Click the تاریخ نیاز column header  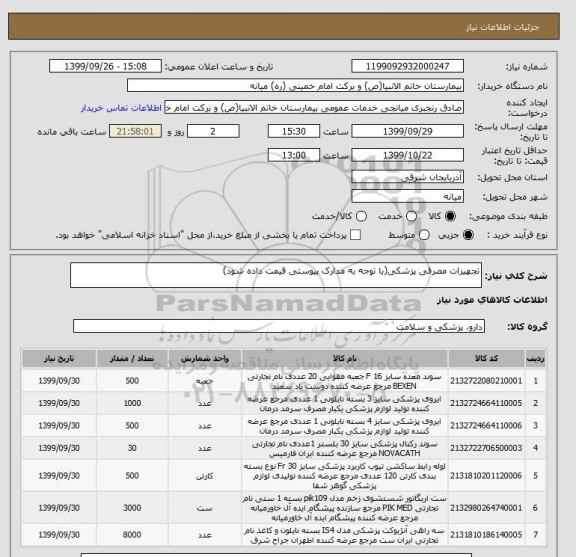tap(59, 359)
